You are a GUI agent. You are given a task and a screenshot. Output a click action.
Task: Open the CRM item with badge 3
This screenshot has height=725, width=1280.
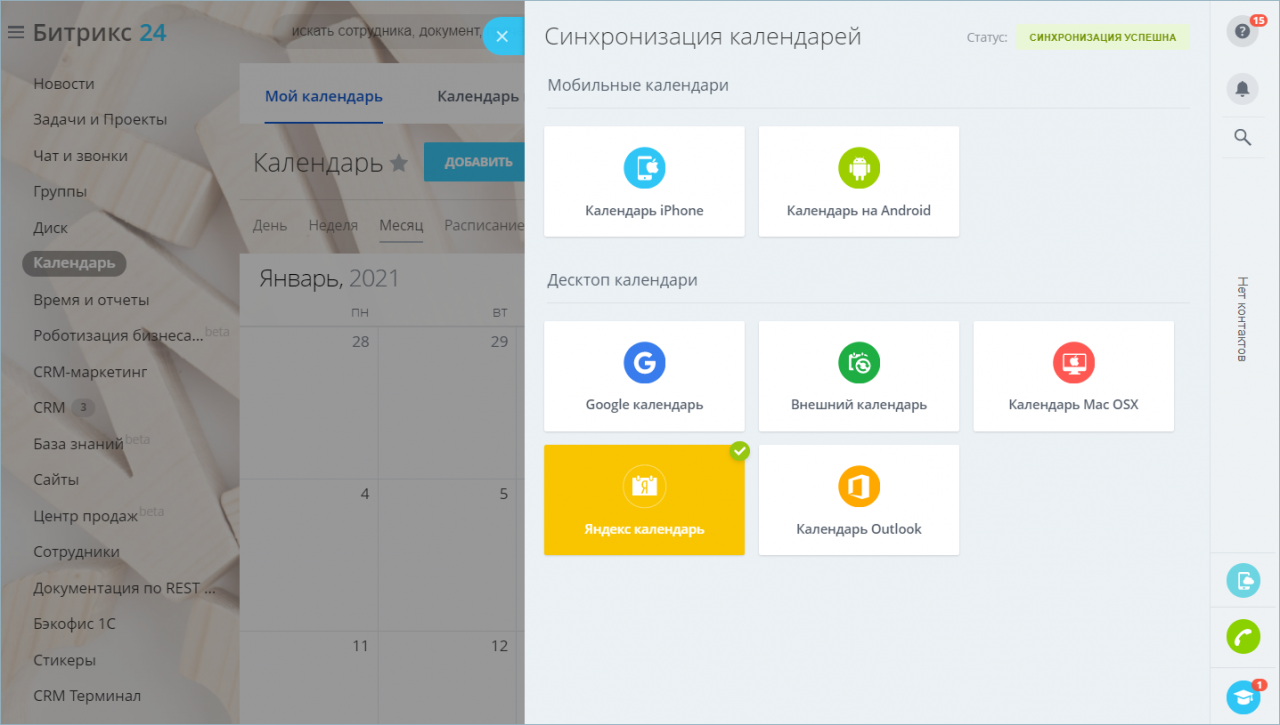coord(49,408)
